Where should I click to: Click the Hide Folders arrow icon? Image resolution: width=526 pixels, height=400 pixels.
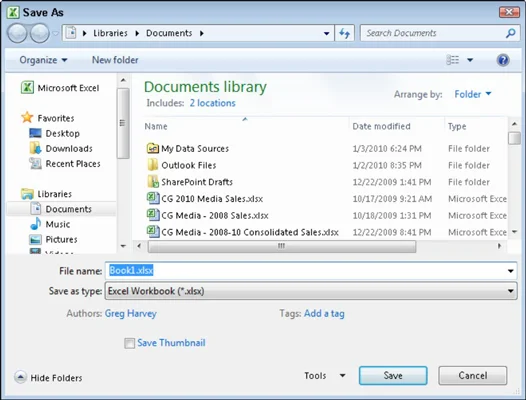click(x=20, y=377)
